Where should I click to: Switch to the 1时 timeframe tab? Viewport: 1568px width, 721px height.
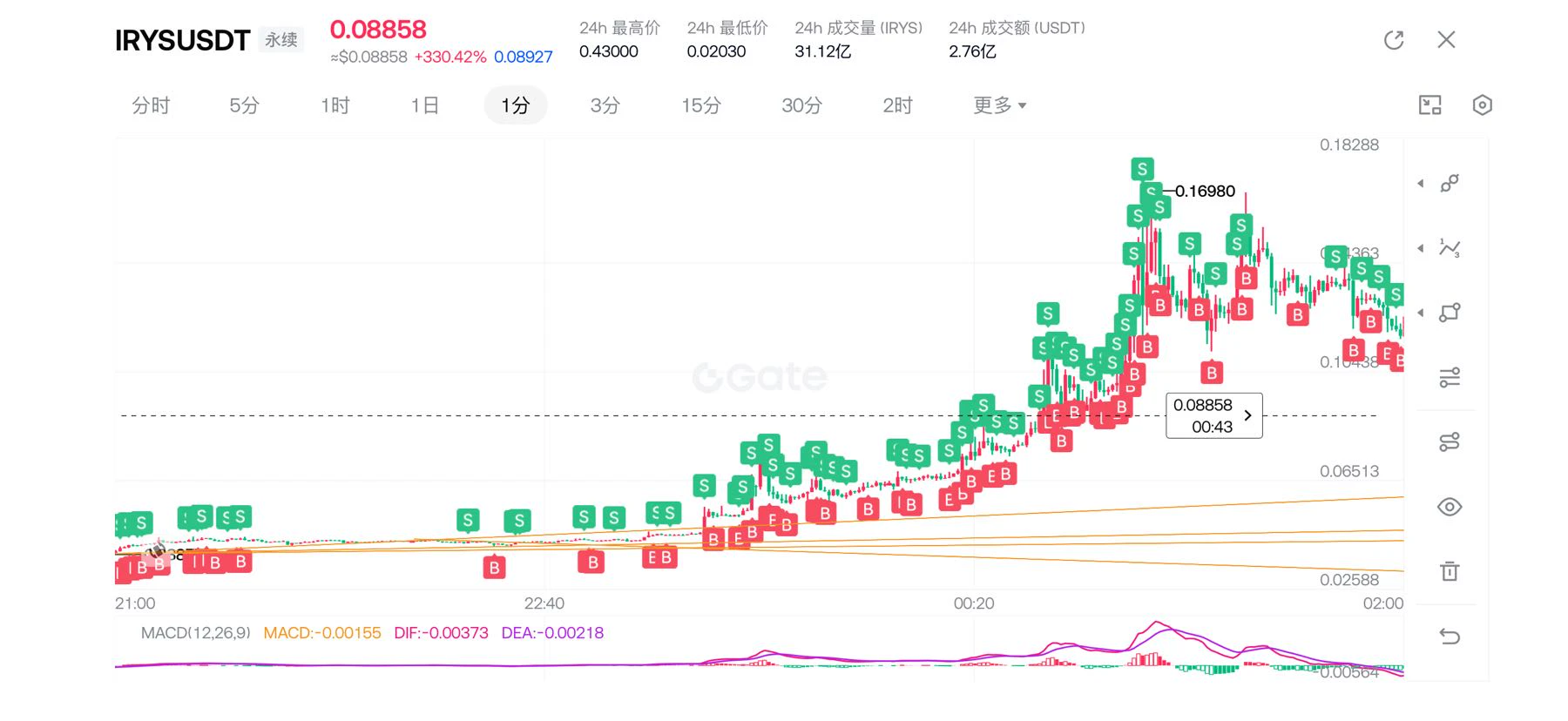[335, 105]
